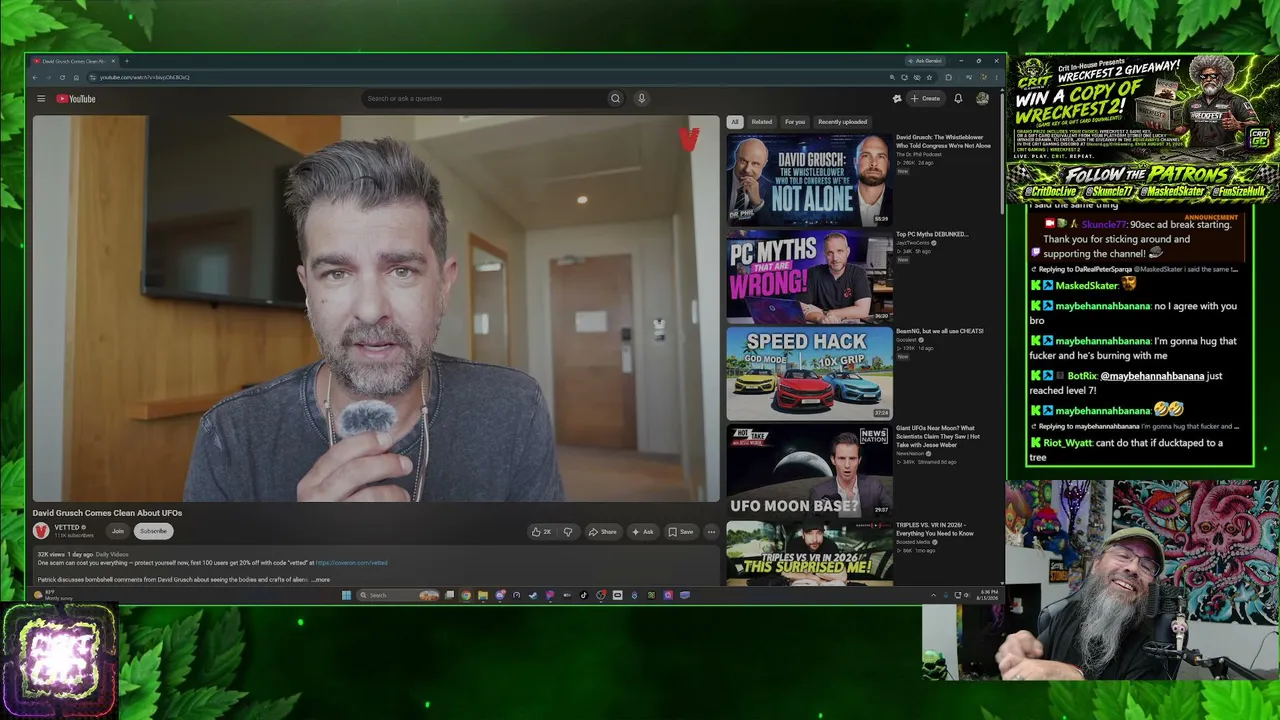
Task: Open the coveron.com/vetted link in description
Action: tap(351, 563)
